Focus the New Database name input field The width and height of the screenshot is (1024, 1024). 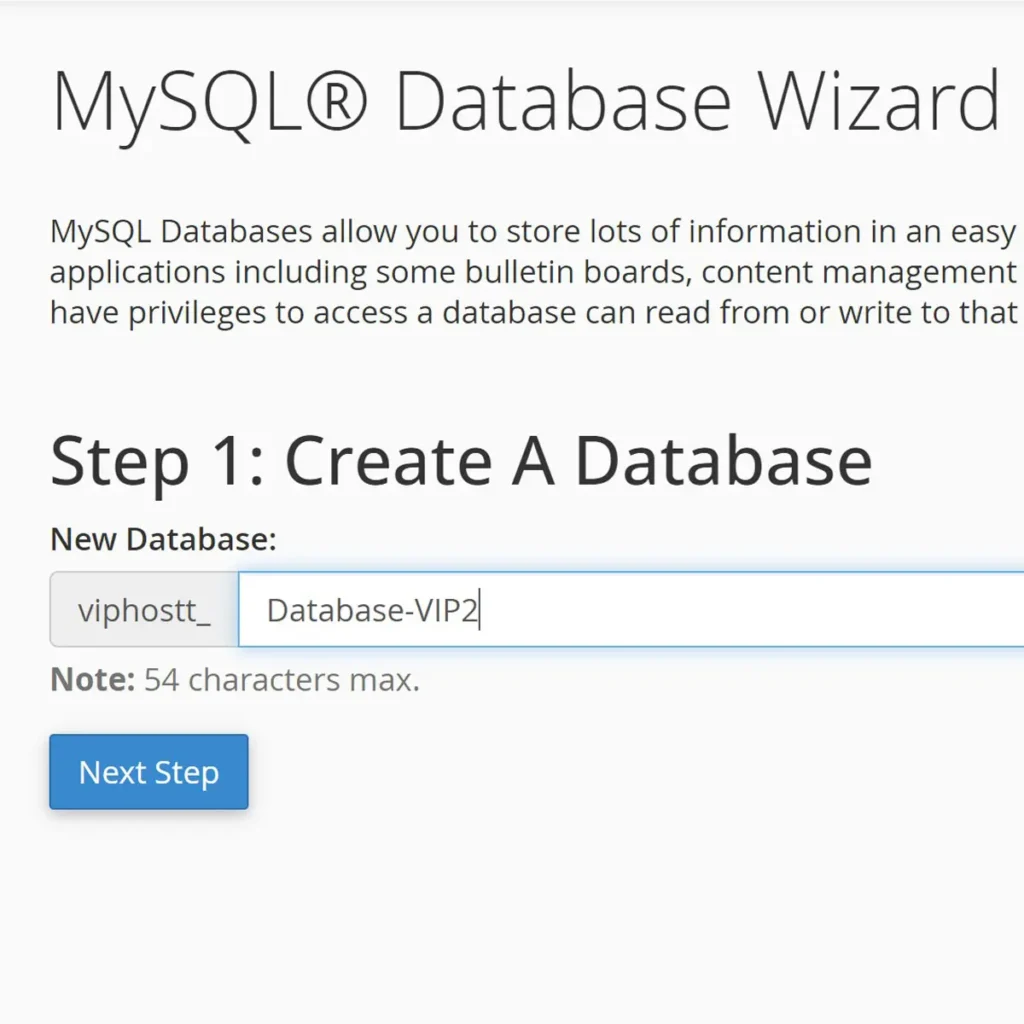click(631, 609)
